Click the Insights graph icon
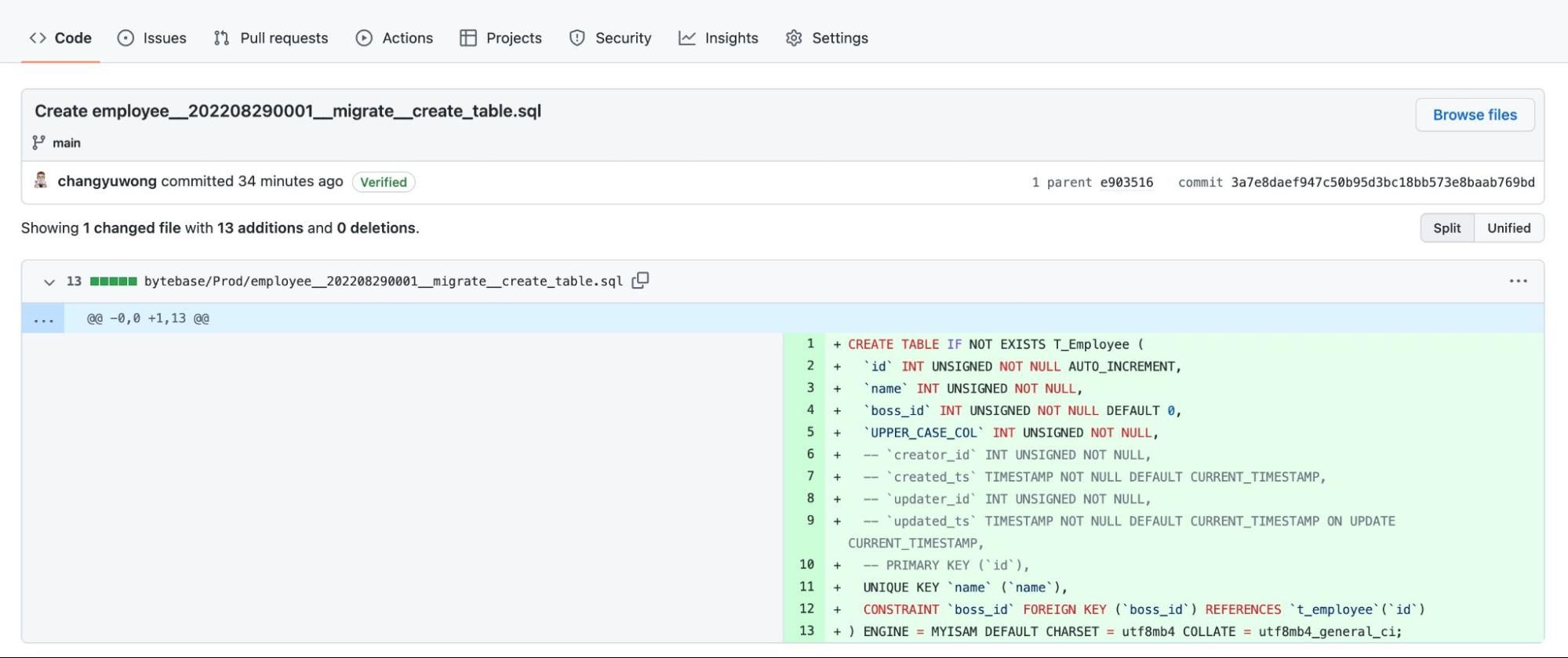The height and width of the screenshot is (658, 1568). (687, 38)
